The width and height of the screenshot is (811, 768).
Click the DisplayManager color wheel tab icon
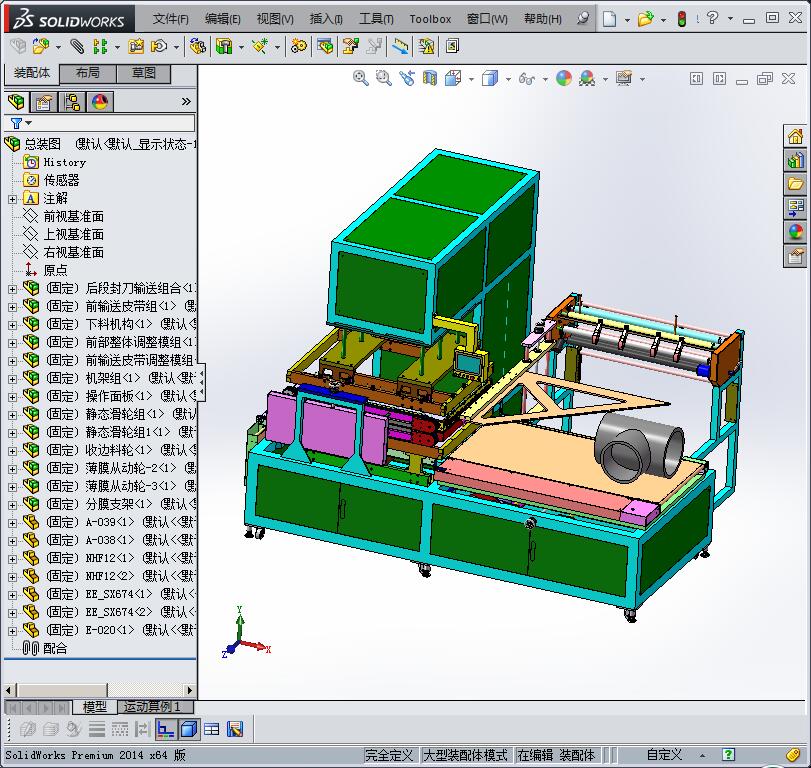pos(99,102)
